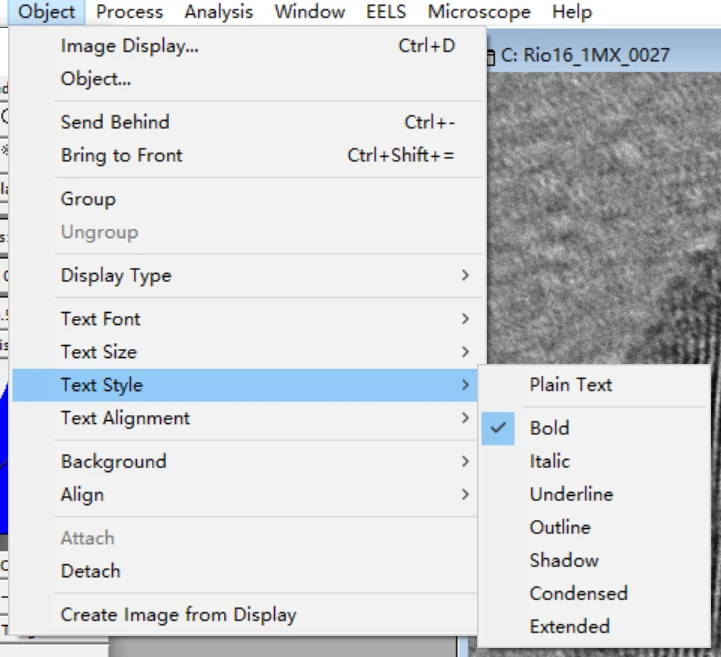The height and width of the screenshot is (657, 721).
Task: Apply Shadow text style
Action: [x=564, y=560]
